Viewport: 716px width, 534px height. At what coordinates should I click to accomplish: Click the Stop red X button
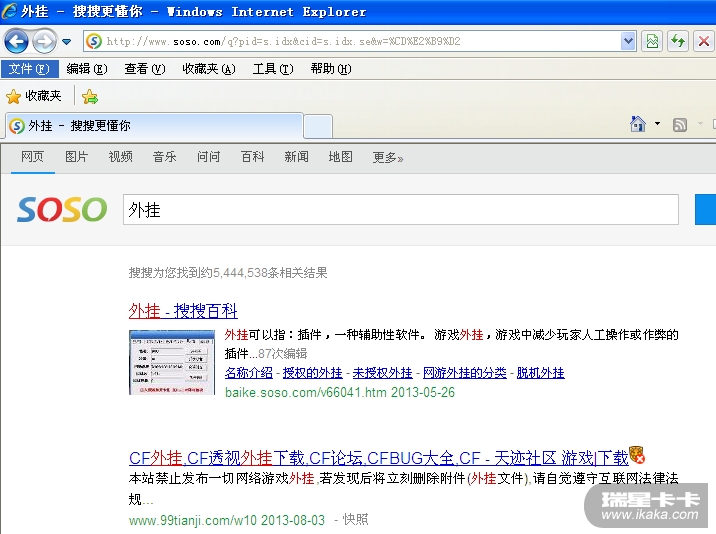(x=704, y=42)
